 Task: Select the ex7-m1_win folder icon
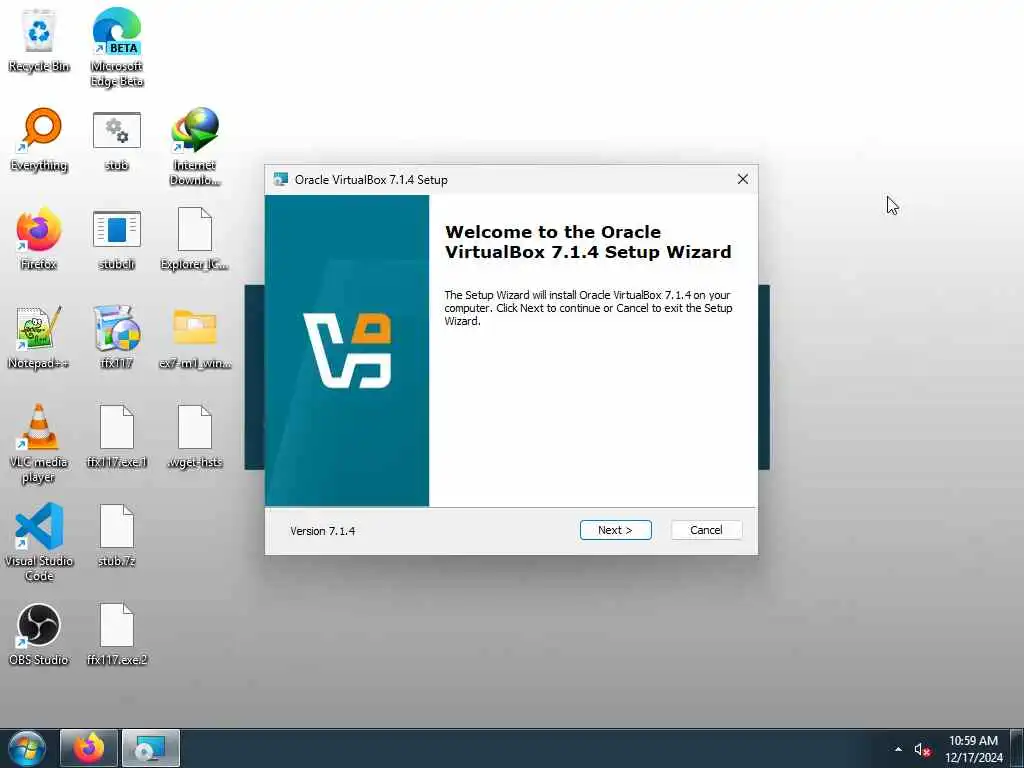pos(195,338)
